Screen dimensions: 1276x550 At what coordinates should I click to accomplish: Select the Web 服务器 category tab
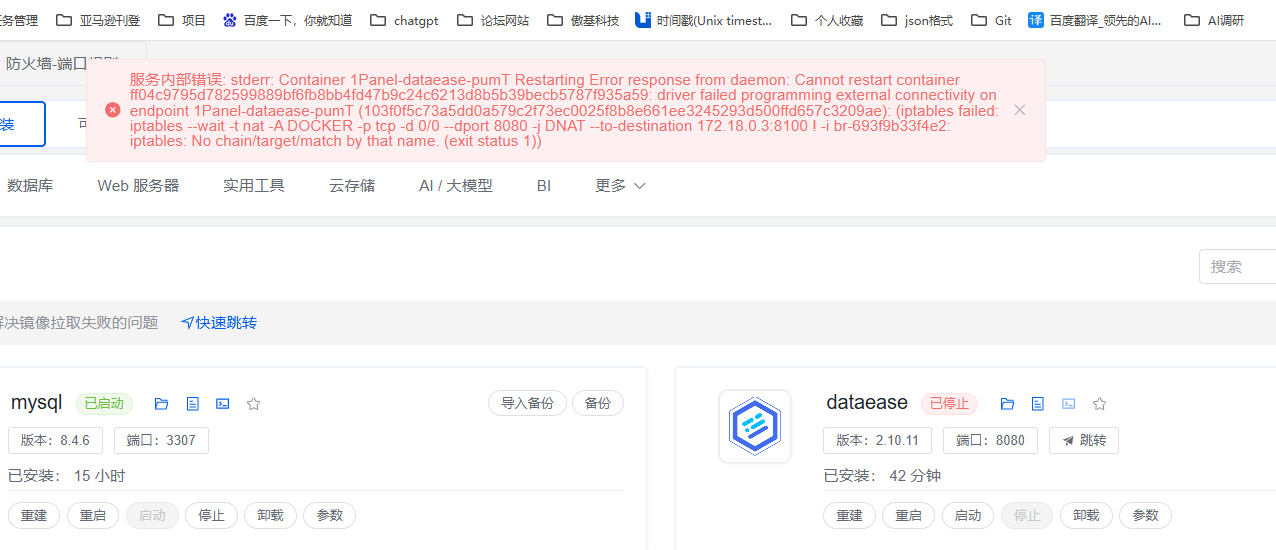tap(138, 186)
